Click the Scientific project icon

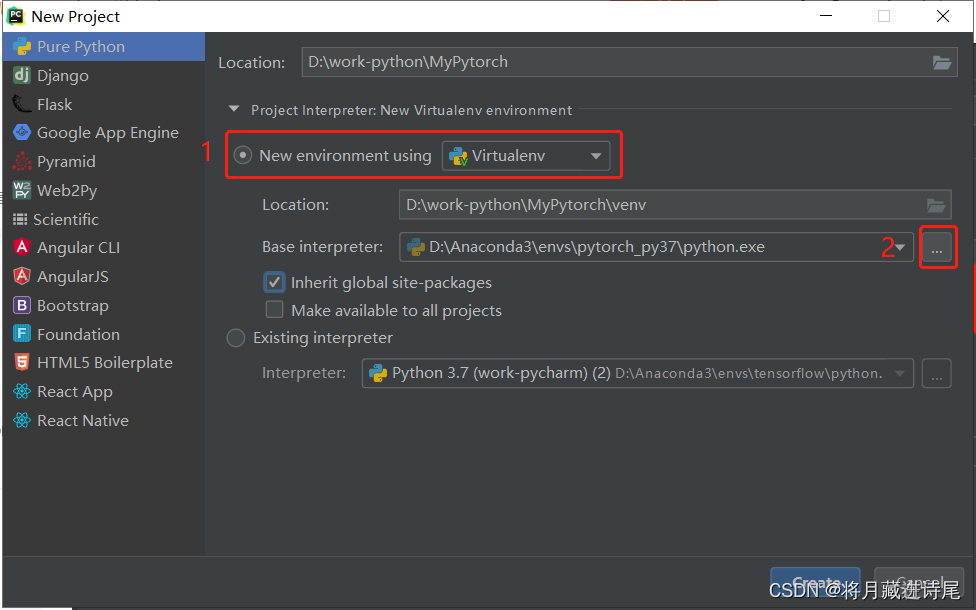[x=20, y=219]
